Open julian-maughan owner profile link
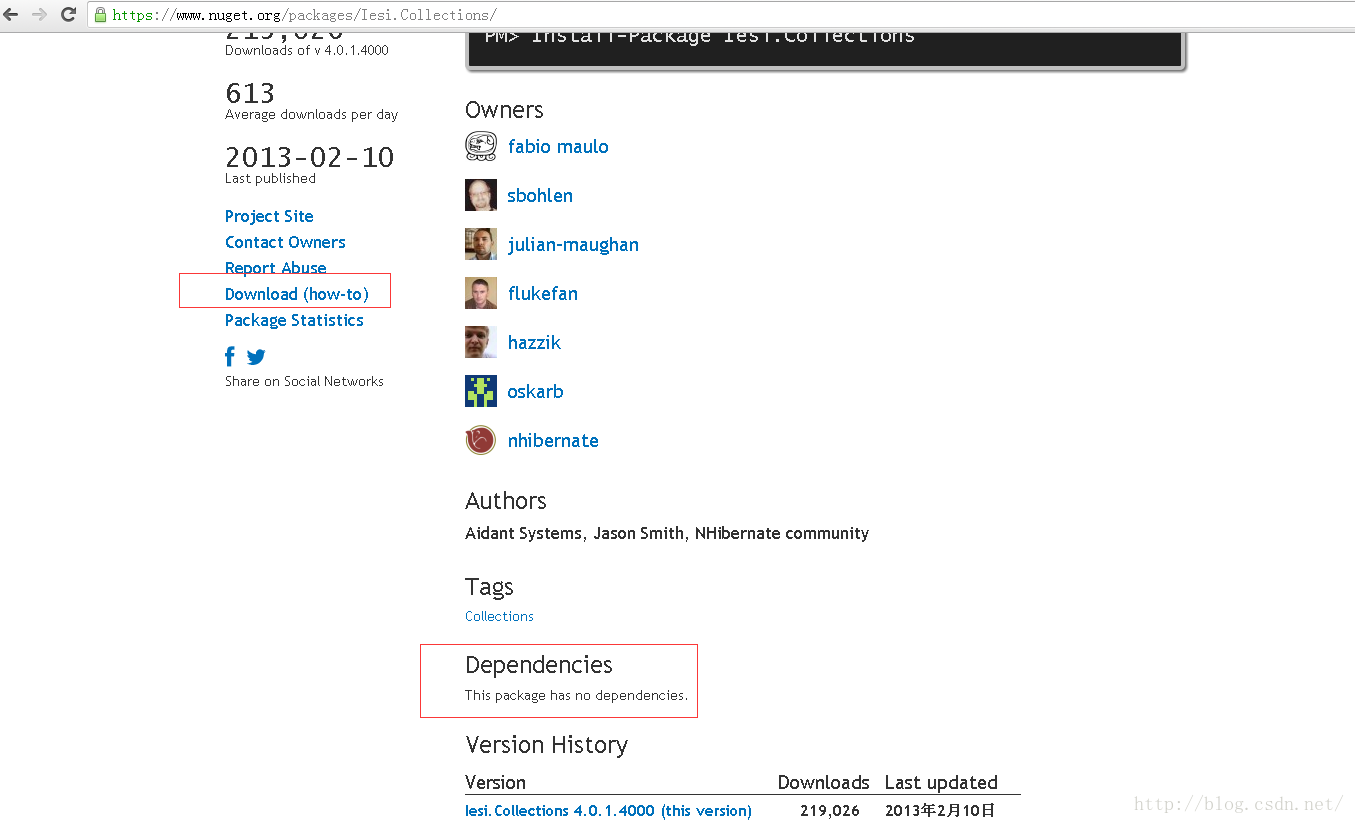This screenshot has width=1355, height=824. coord(573,244)
